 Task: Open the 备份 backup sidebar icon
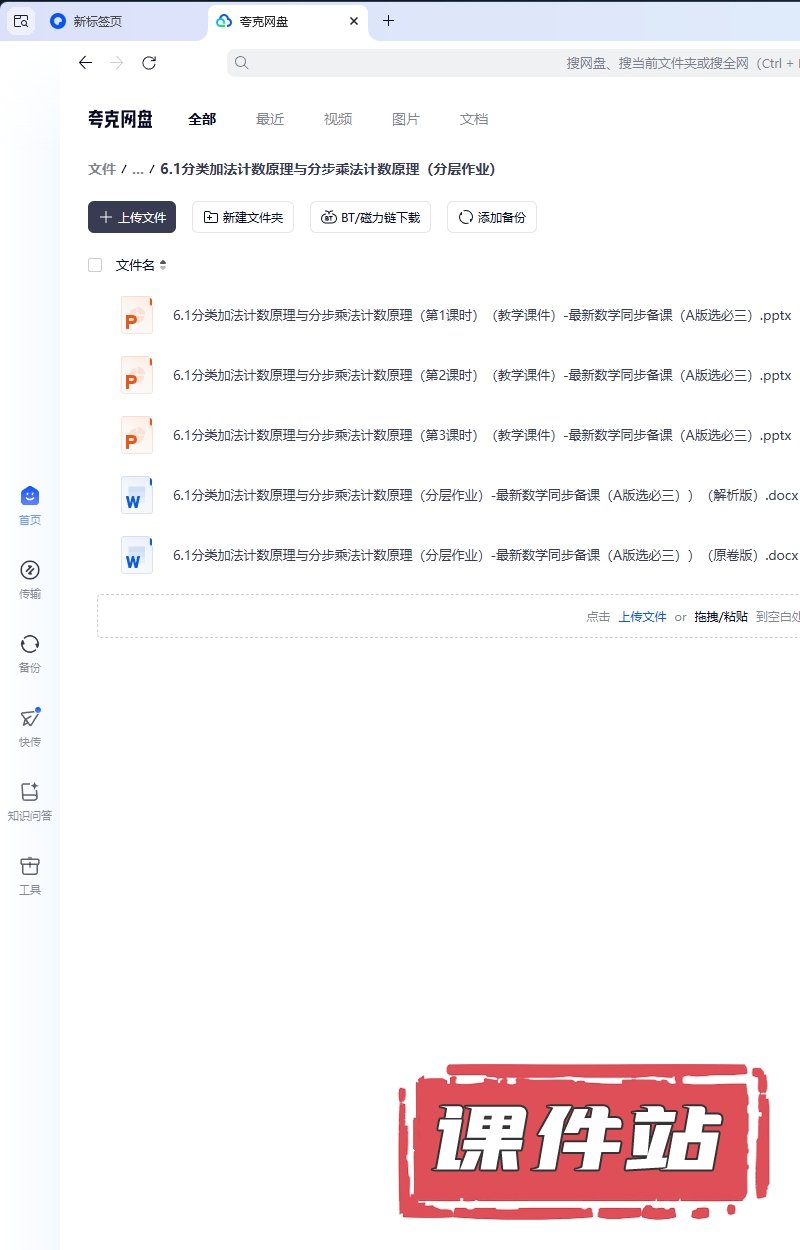(x=30, y=644)
